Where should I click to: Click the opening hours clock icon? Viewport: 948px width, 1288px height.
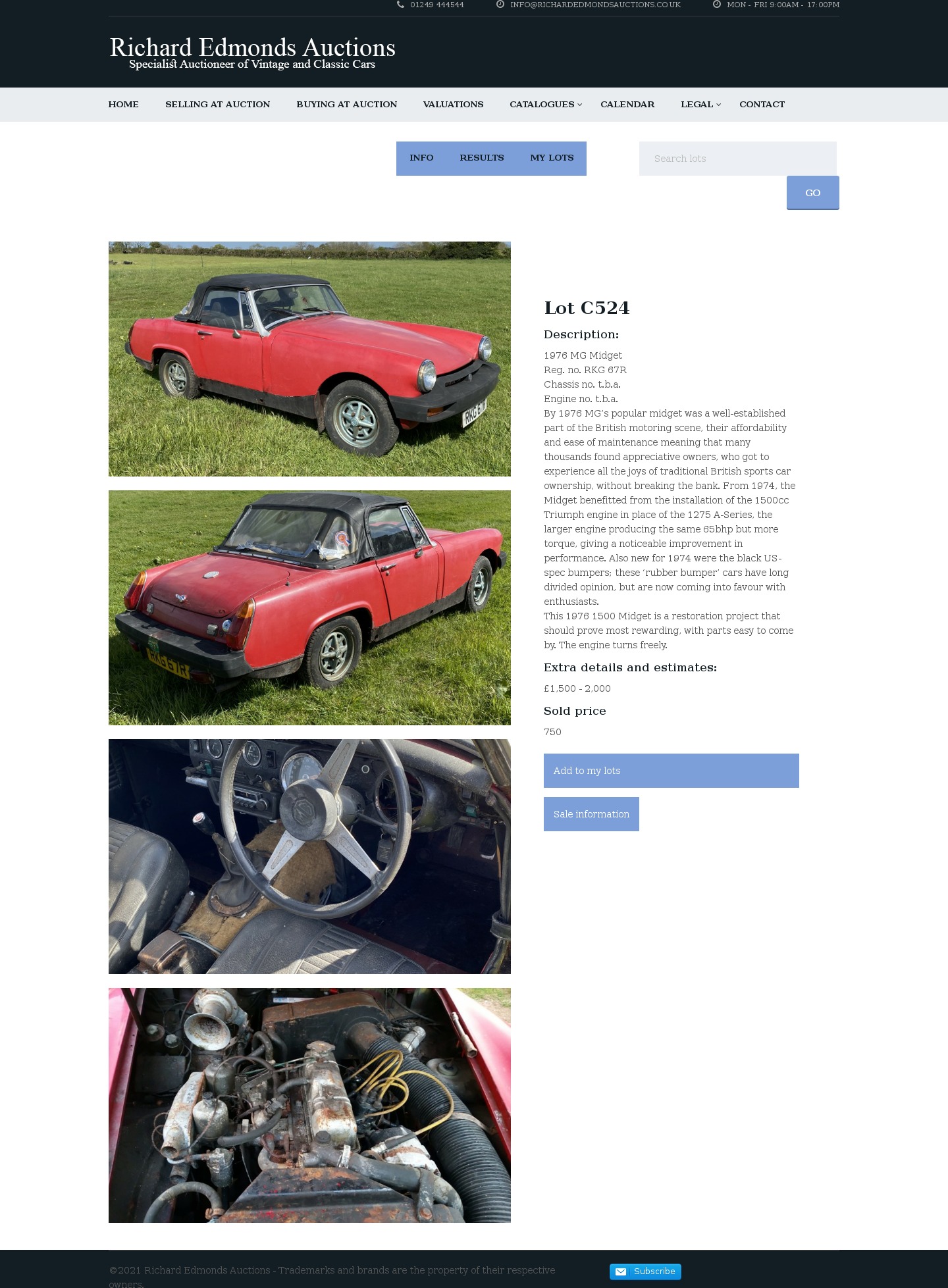[717, 5]
